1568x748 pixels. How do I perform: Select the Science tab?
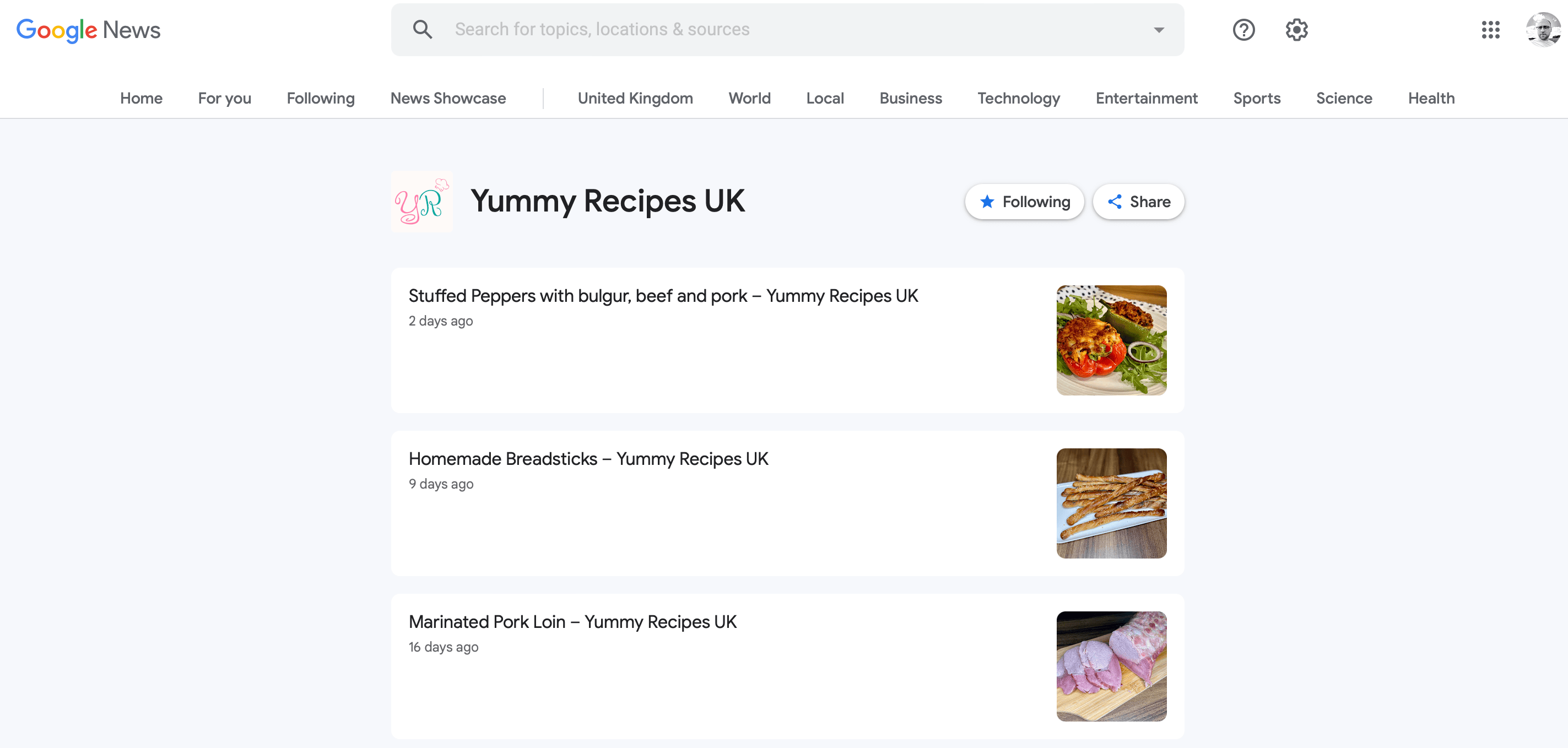pyautogui.click(x=1344, y=98)
